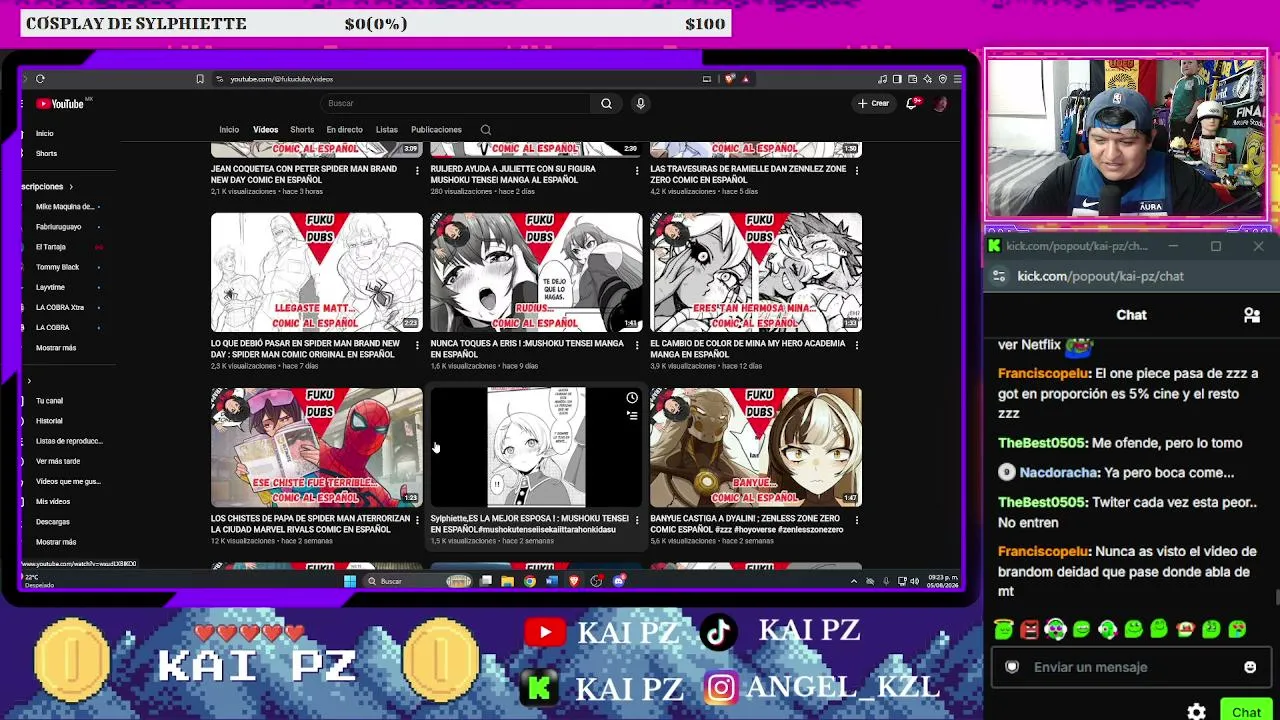Open Kick chat settings gear
Image resolution: width=1280 pixels, height=720 pixels.
(1197, 712)
